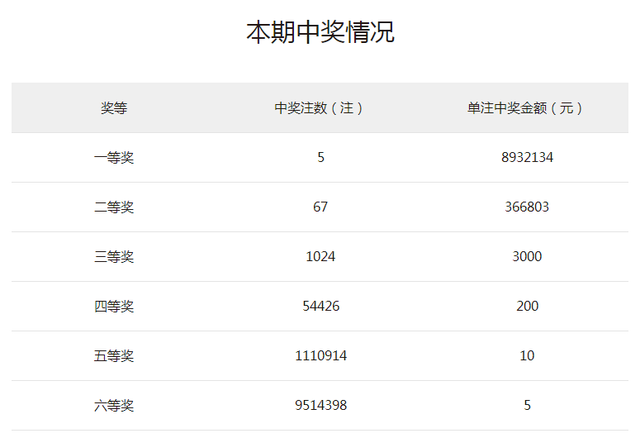Click the prize amount 10
The height and width of the screenshot is (438, 640).
click(527, 356)
